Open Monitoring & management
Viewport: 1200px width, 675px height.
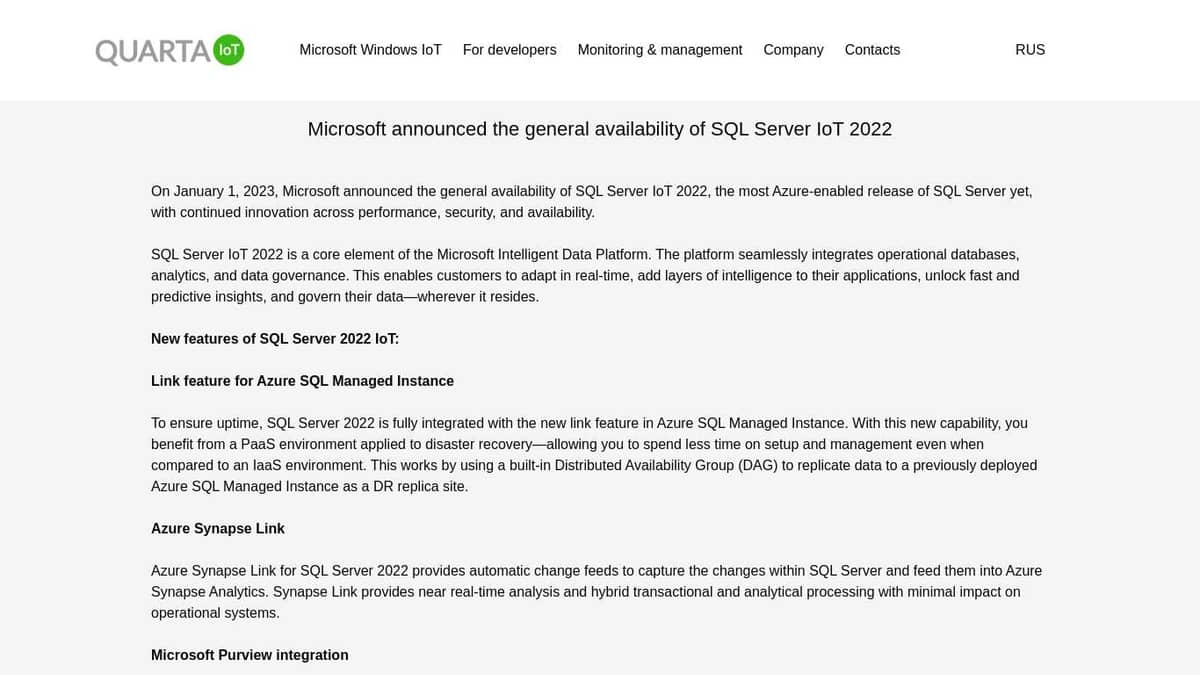[659, 50]
